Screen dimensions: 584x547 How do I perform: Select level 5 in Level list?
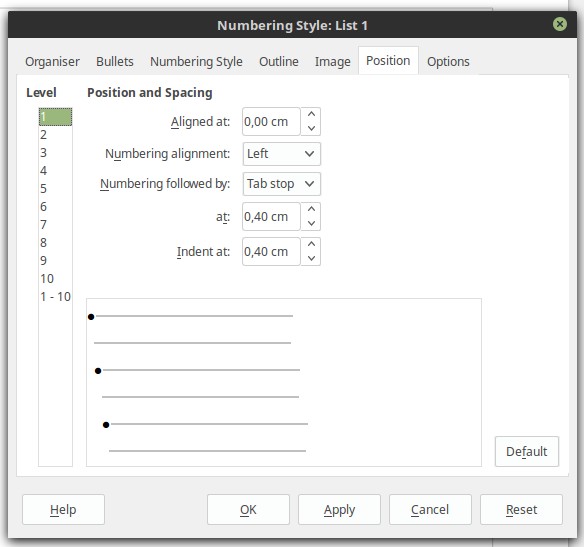[55, 188]
